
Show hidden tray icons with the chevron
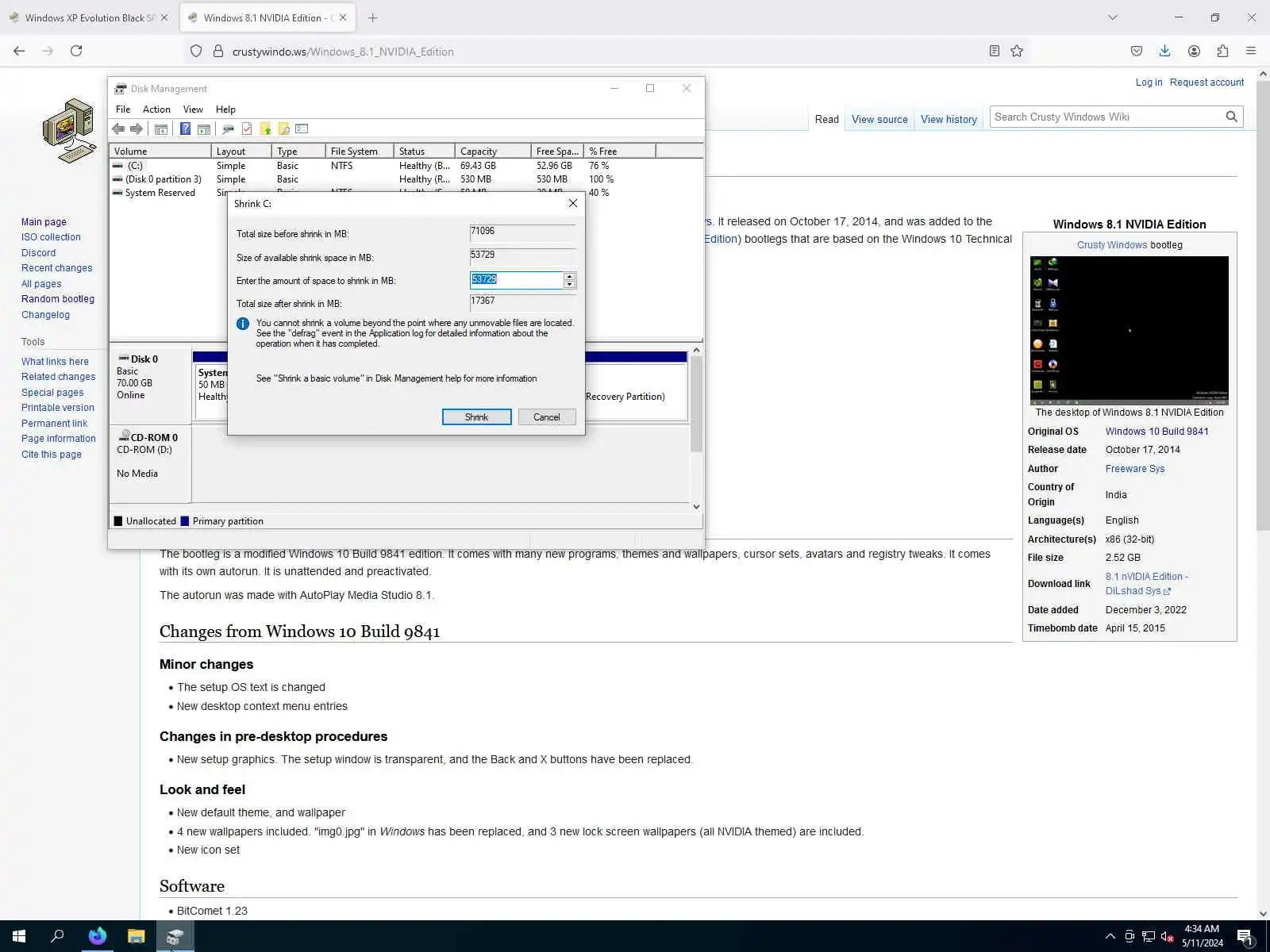pyautogui.click(x=1110, y=936)
